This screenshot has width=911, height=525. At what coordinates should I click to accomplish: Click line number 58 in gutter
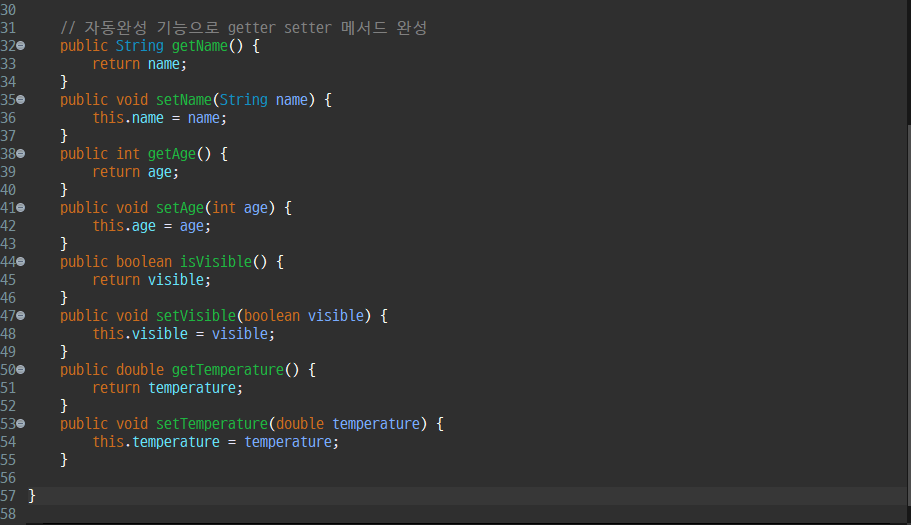point(8,514)
